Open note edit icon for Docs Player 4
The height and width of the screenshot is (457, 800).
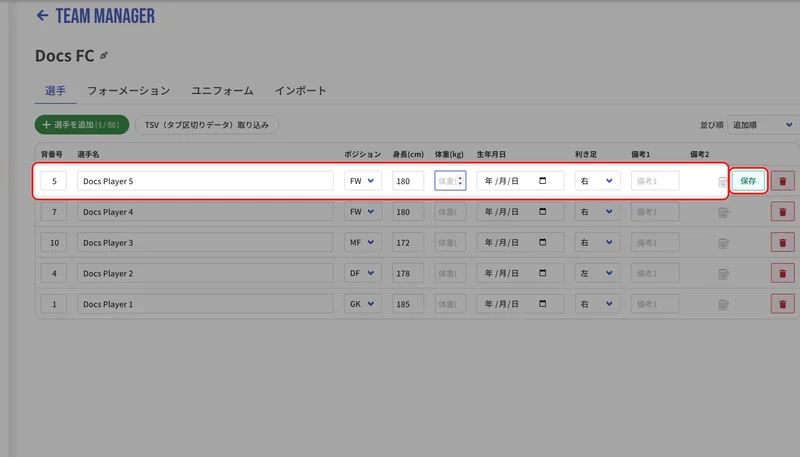pos(723,213)
